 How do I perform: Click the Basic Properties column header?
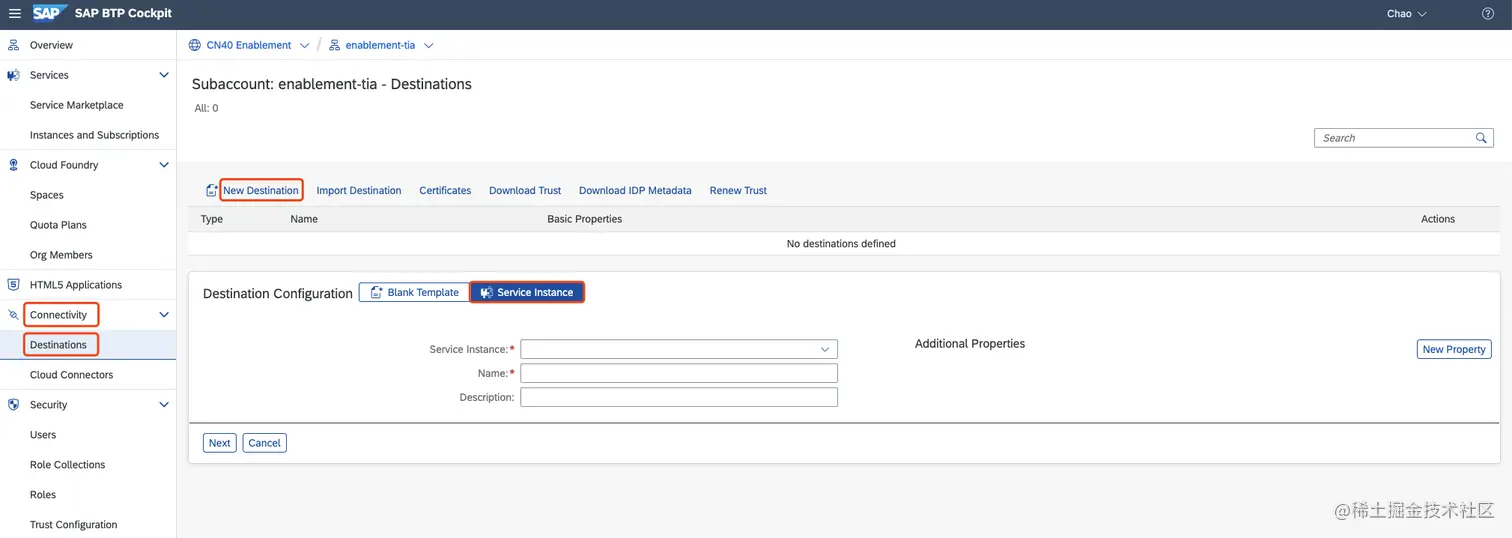coord(585,219)
